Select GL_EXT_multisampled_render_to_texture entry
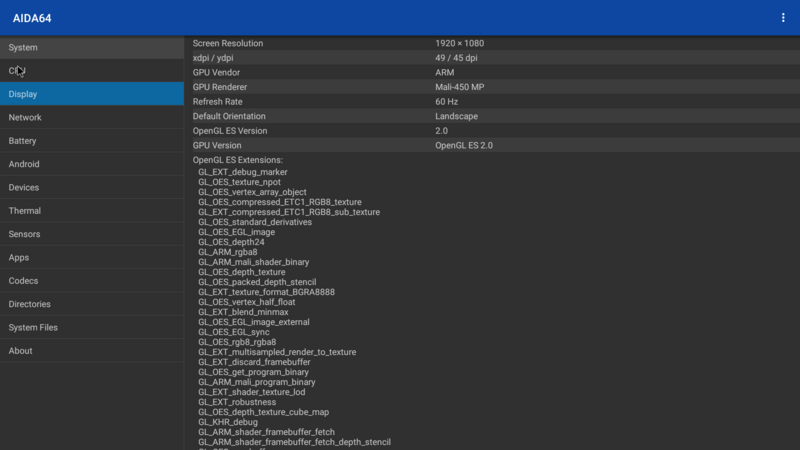800x450 pixels. pos(277,352)
